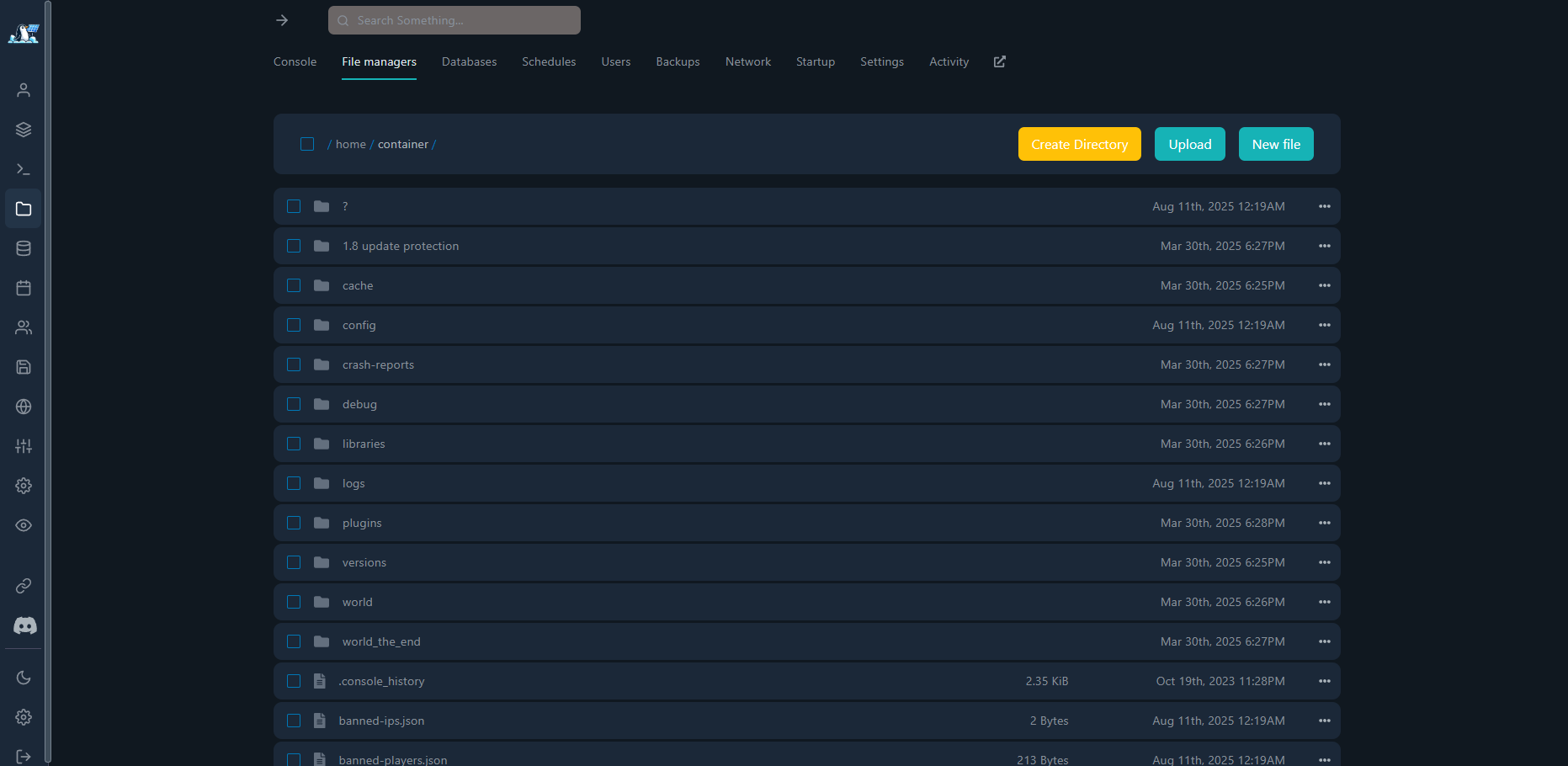Open the schedules calendar icon in the sidebar

23,287
